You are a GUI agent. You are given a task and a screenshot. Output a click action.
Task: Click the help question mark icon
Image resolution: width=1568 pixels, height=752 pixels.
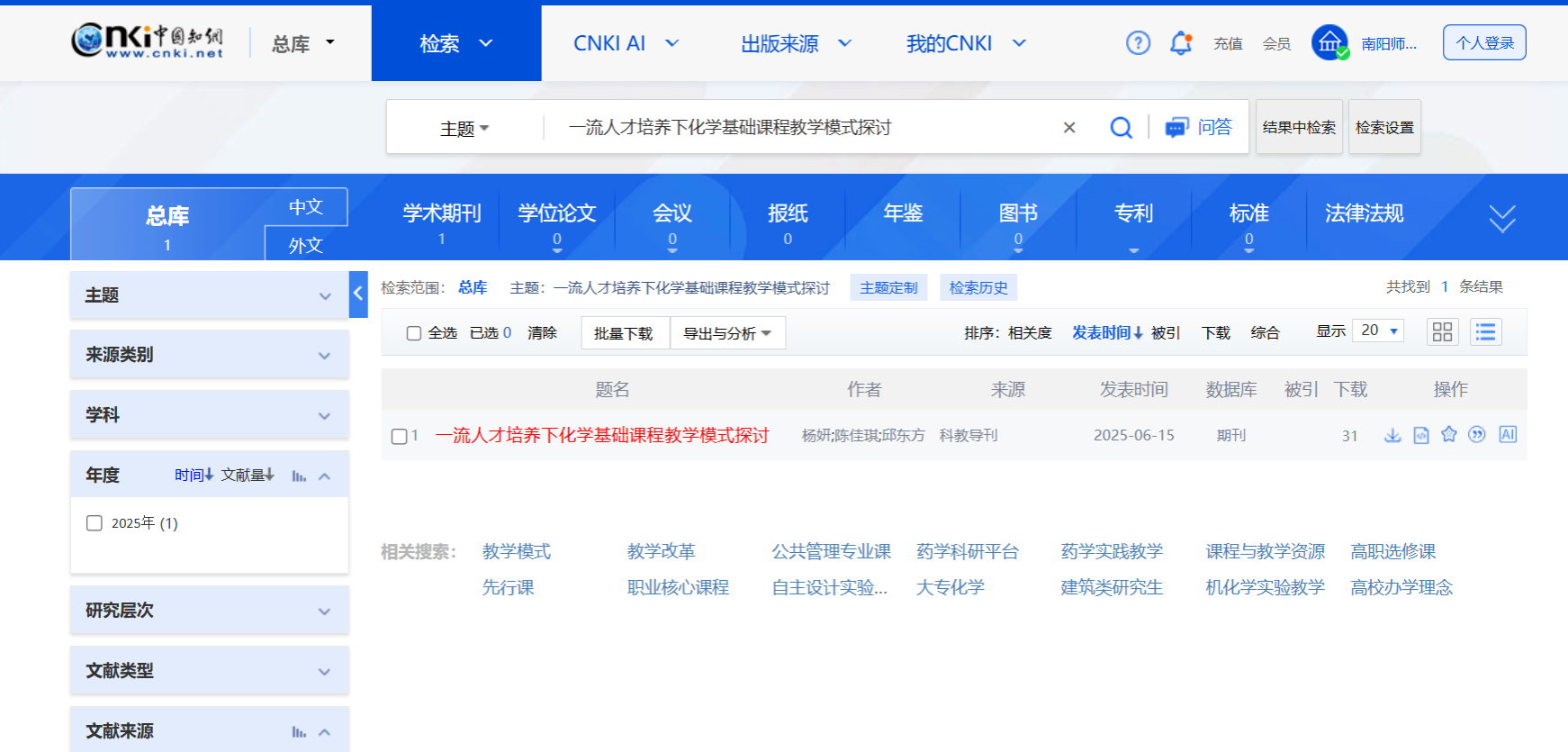(1138, 43)
